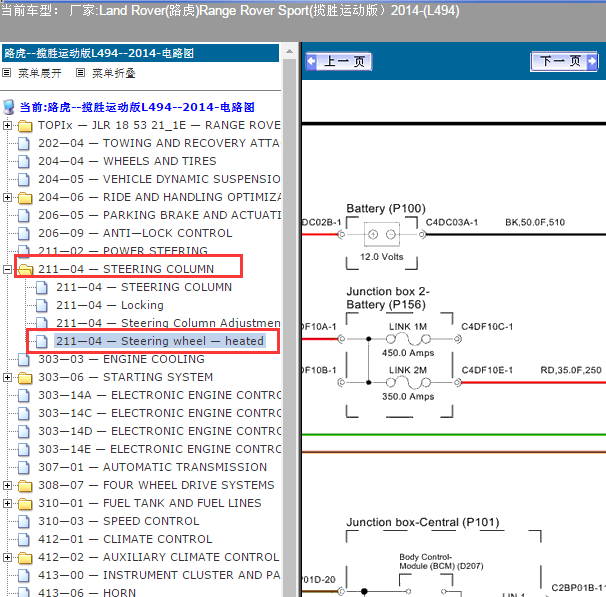Image resolution: width=606 pixels, height=597 pixels.
Task: Click the left arrow icon on 上一页
Action: [312, 61]
